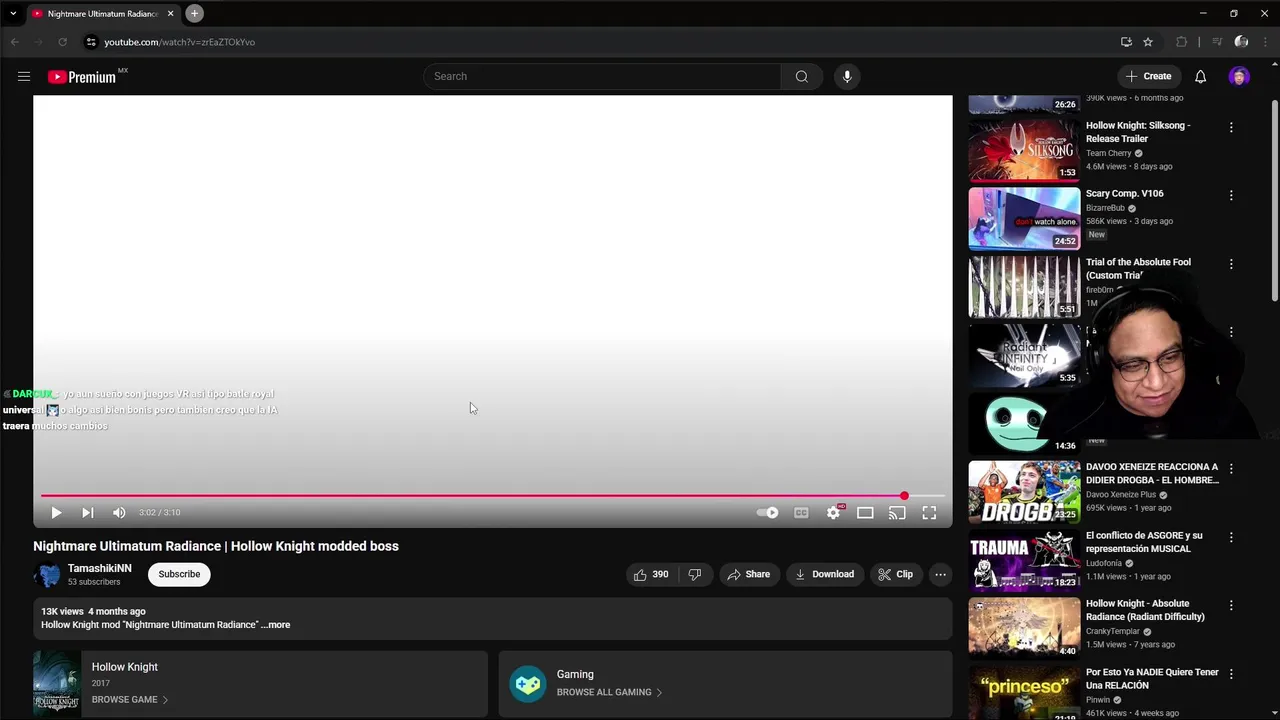The image size is (1280, 720).
Task: Open options for Por Esto Ya NADIE video
Action: [x=1231, y=674]
